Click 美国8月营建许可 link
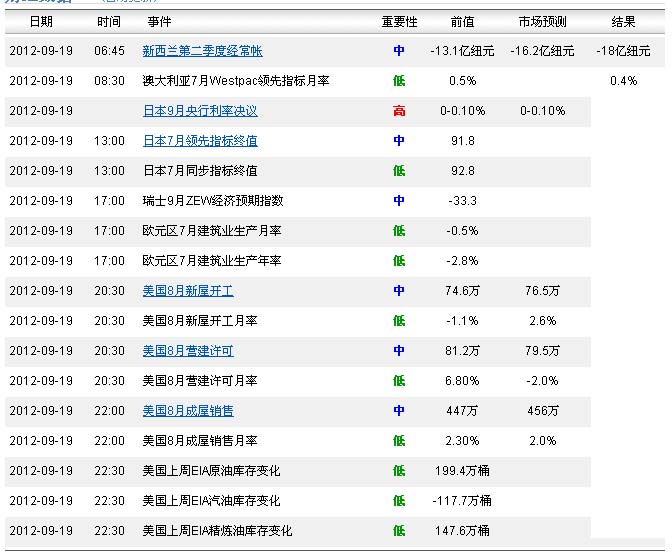The image size is (672, 560). 188,351
